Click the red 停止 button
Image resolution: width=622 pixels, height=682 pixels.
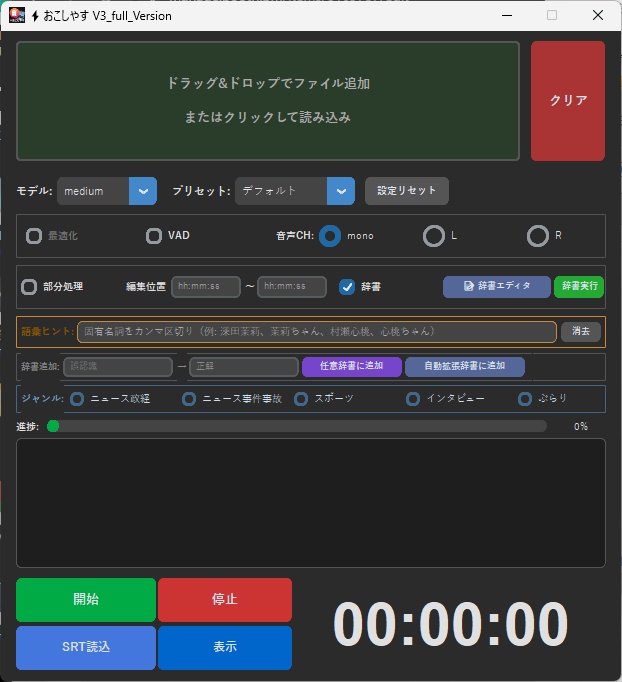coord(225,600)
